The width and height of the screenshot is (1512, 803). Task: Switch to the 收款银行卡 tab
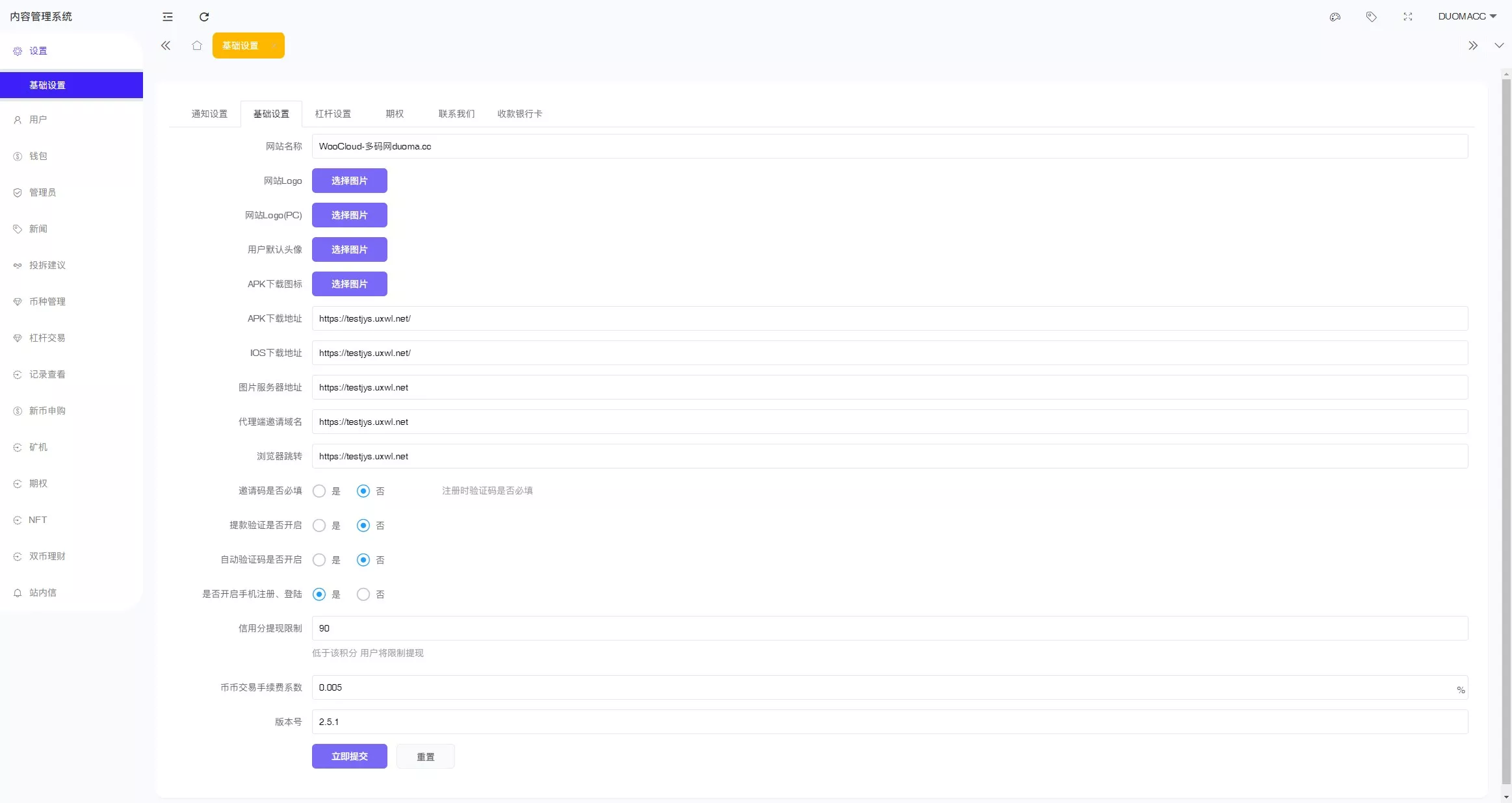[519, 114]
